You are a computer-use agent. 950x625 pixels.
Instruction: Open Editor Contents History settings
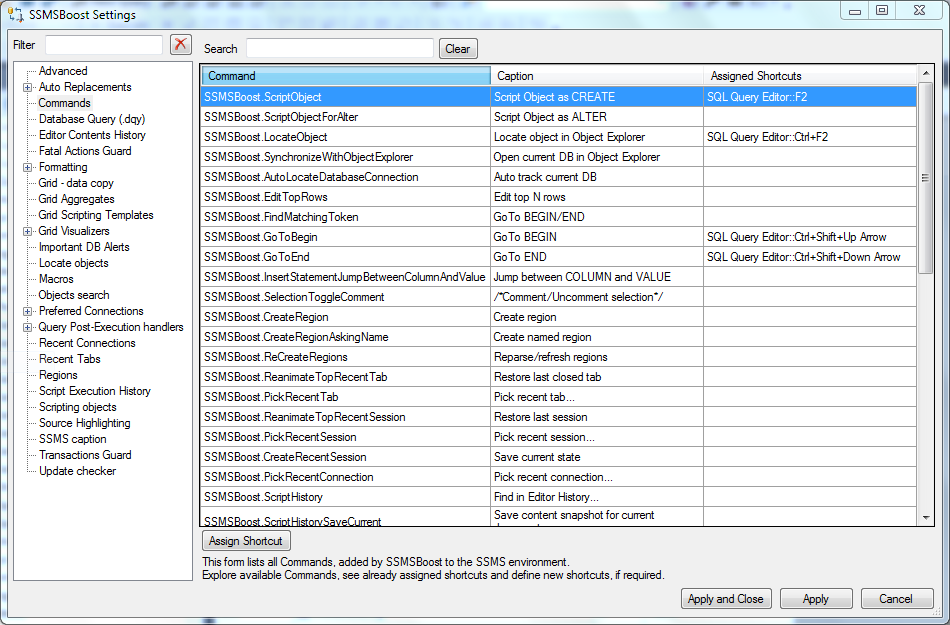[92, 135]
